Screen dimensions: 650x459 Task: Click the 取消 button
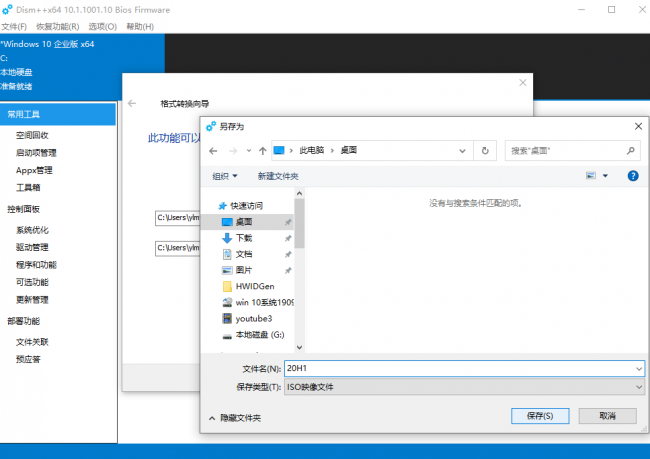(x=607, y=416)
